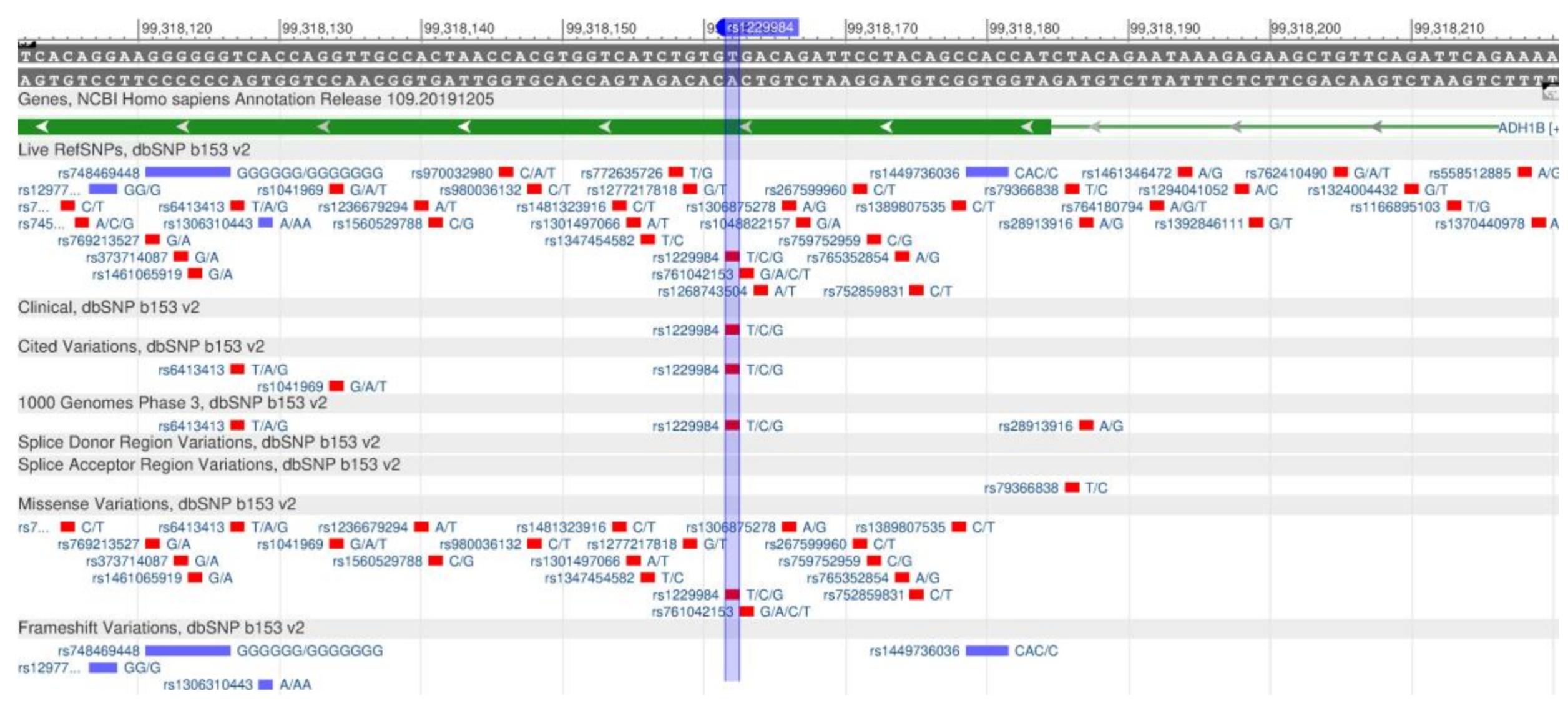Click the Missense Variations track title
Viewport: 1568px width, 711px height.
pos(157,504)
